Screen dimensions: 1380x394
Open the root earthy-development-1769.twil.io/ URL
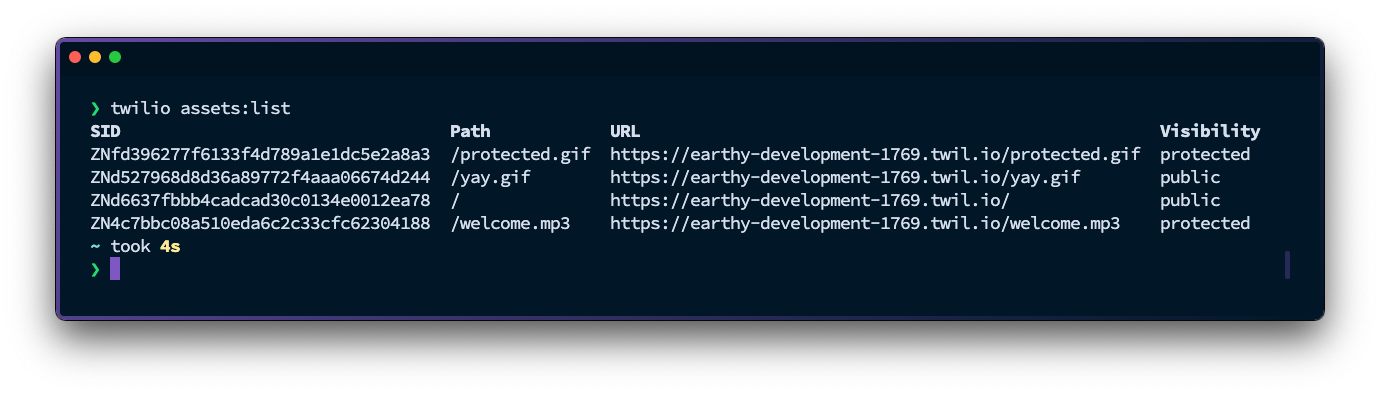click(810, 200)
